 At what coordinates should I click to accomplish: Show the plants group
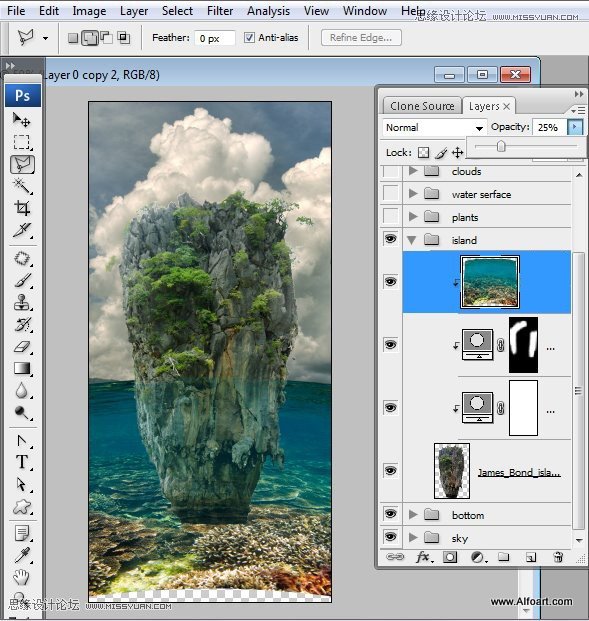pos(391,216)
